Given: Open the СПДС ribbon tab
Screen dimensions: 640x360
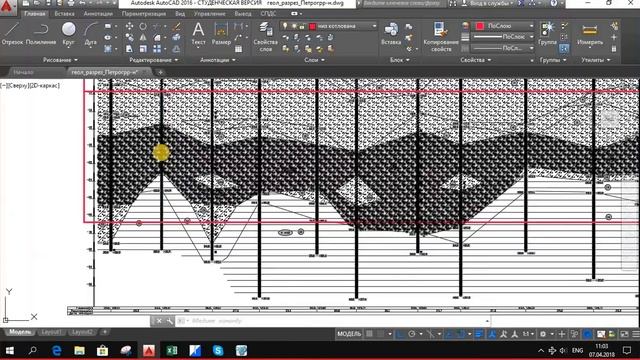Looking at the screenshot, I should pyautogui.click(x=268, y=13).
